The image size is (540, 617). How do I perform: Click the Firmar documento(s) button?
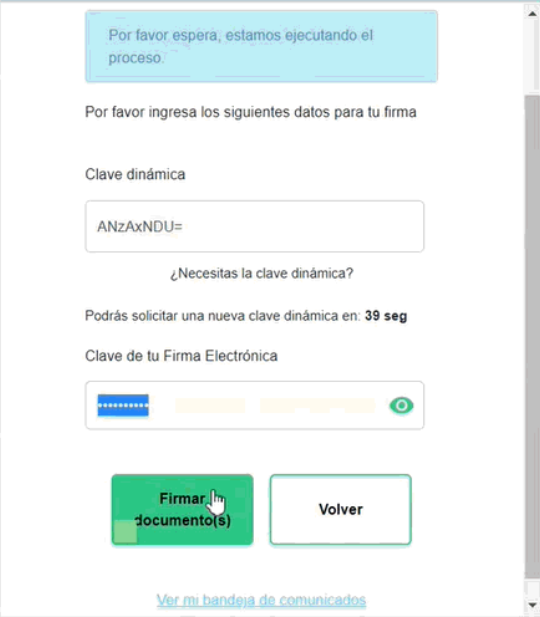(182, 510)
